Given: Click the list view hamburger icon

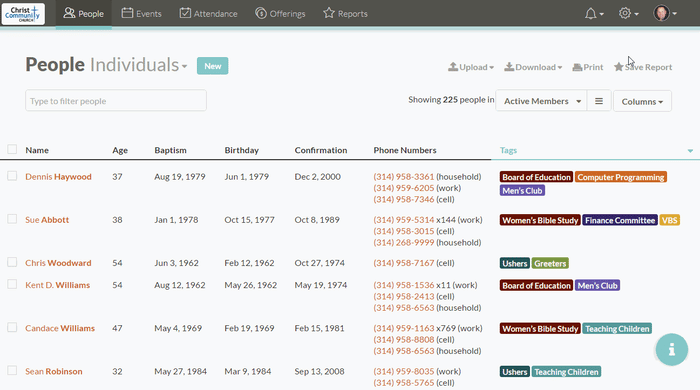Looking at the screenshot, I should [x=599, y=101].
